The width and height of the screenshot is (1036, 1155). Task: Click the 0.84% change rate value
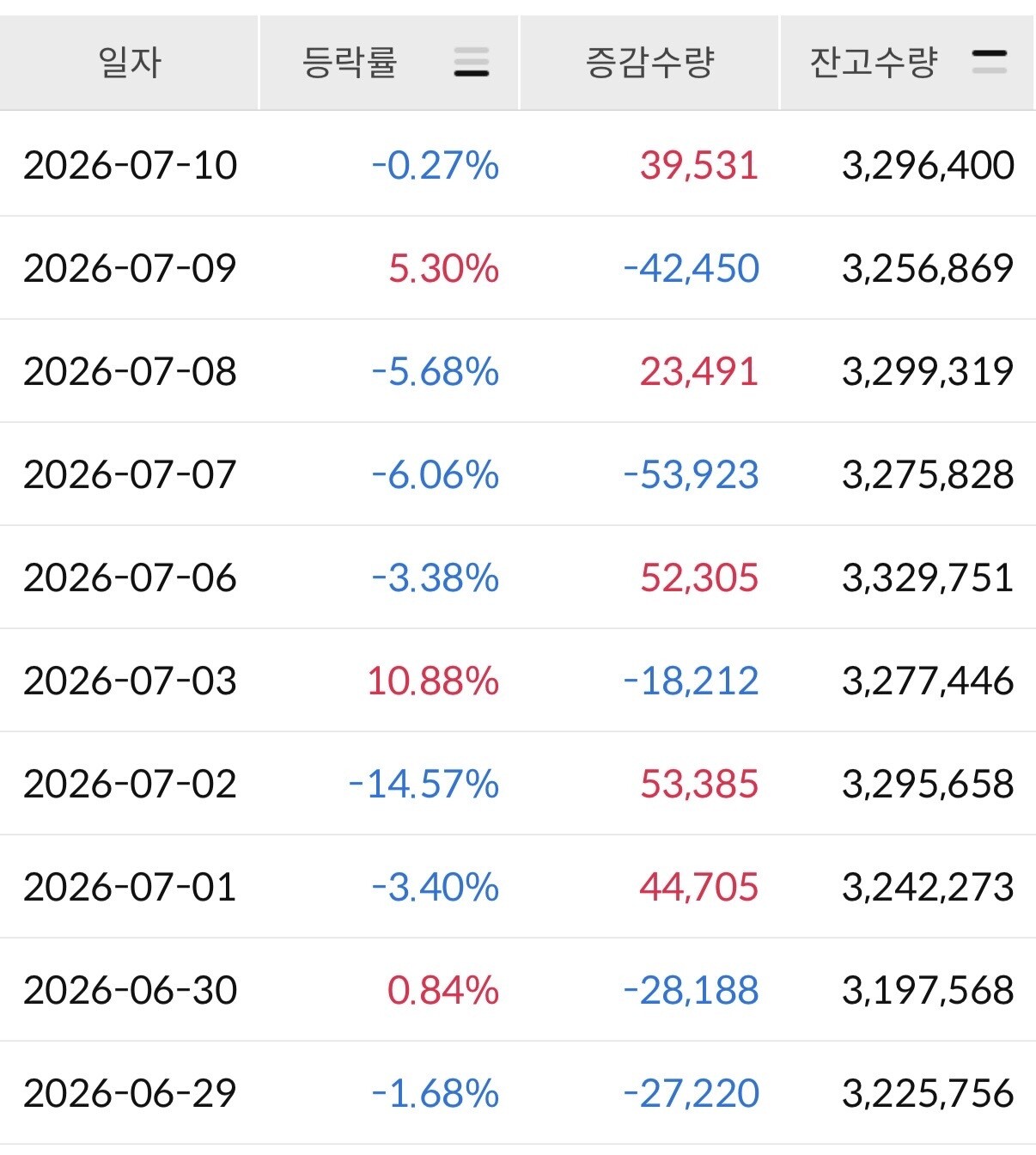click(x=443, y=990)
